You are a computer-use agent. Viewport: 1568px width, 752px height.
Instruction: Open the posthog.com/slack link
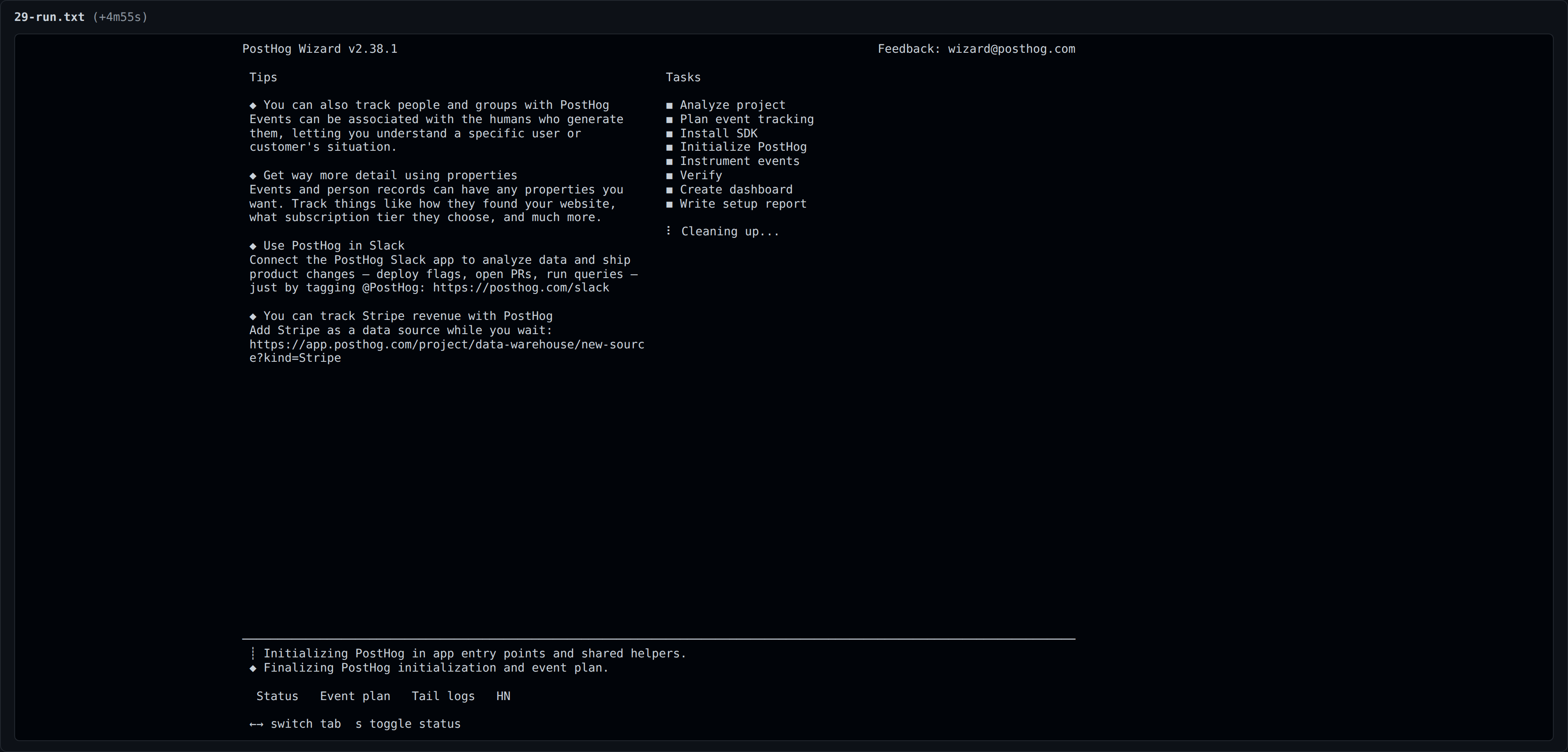(521, 288)
